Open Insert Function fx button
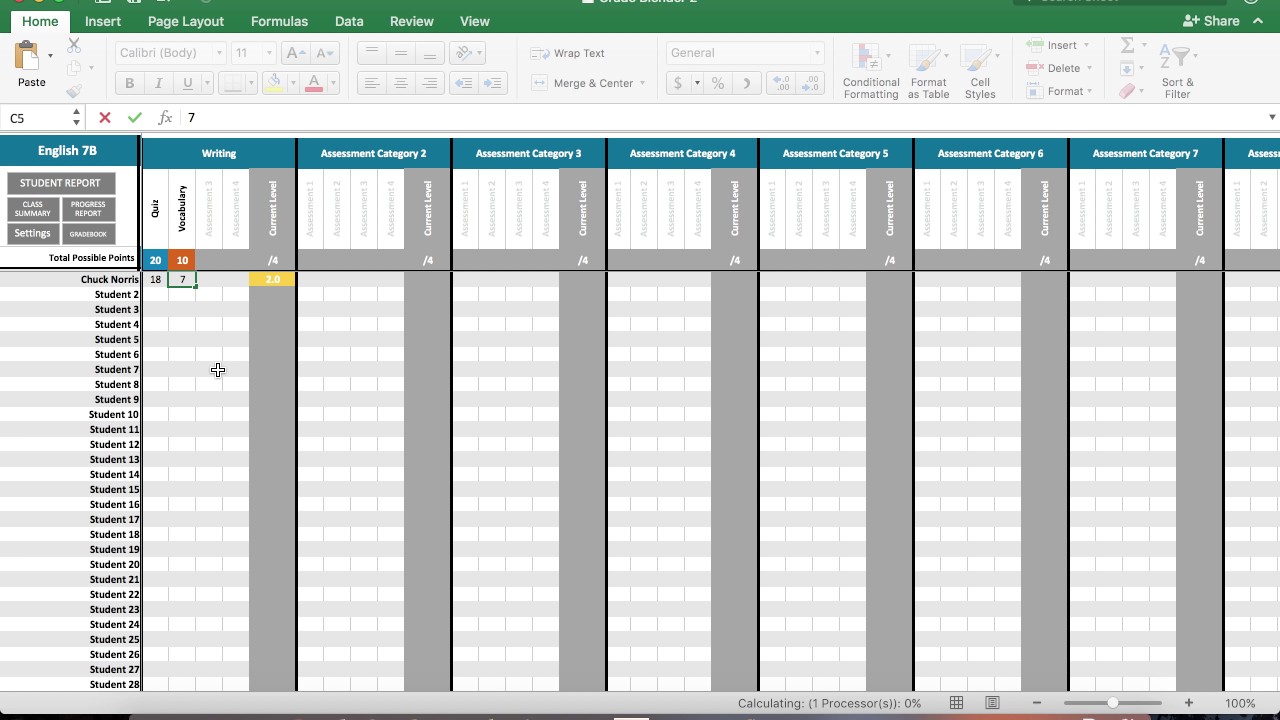 (x=165, y=118)
